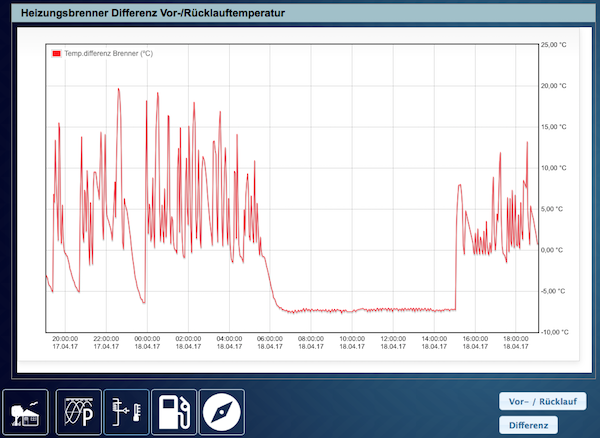The width and height of the screenshot is (600, 438).
Task: Open the house overview icon
Action: point(25,412)
